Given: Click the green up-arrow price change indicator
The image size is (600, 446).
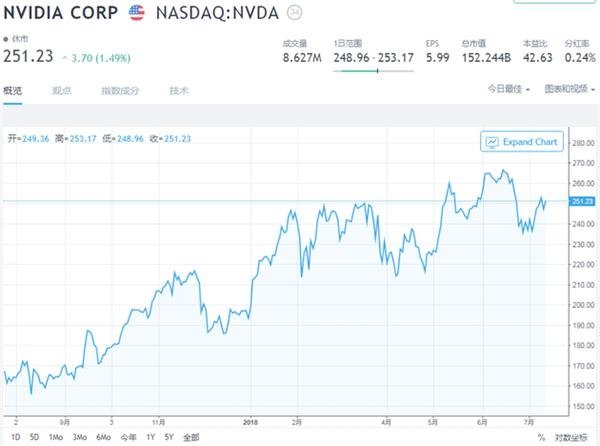Looking at the screenshot, I should tap(65, 58).
